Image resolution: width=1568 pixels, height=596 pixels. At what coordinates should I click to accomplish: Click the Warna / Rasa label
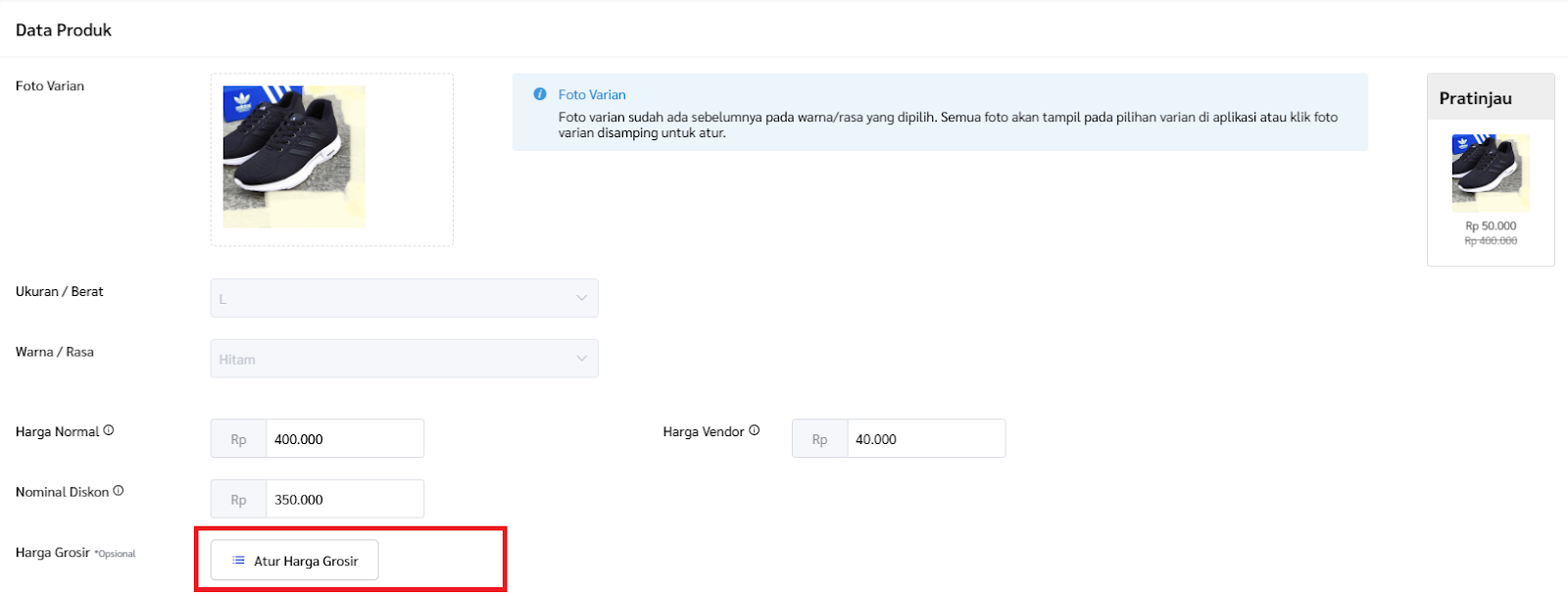pos(55,352)
